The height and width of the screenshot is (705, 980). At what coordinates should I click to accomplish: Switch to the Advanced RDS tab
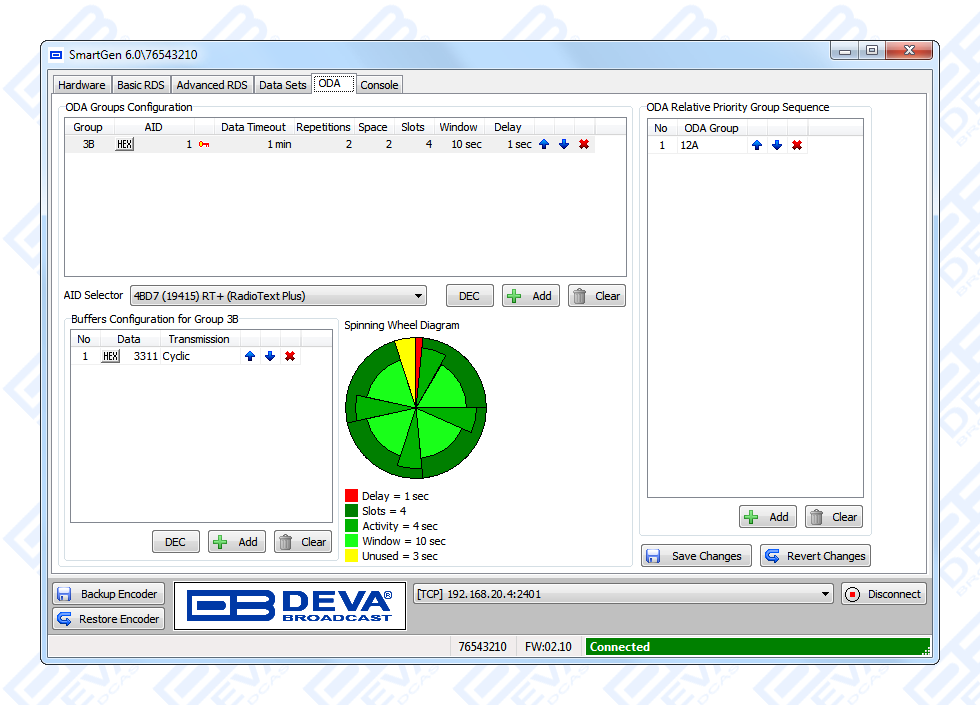(x=211, y=85)
